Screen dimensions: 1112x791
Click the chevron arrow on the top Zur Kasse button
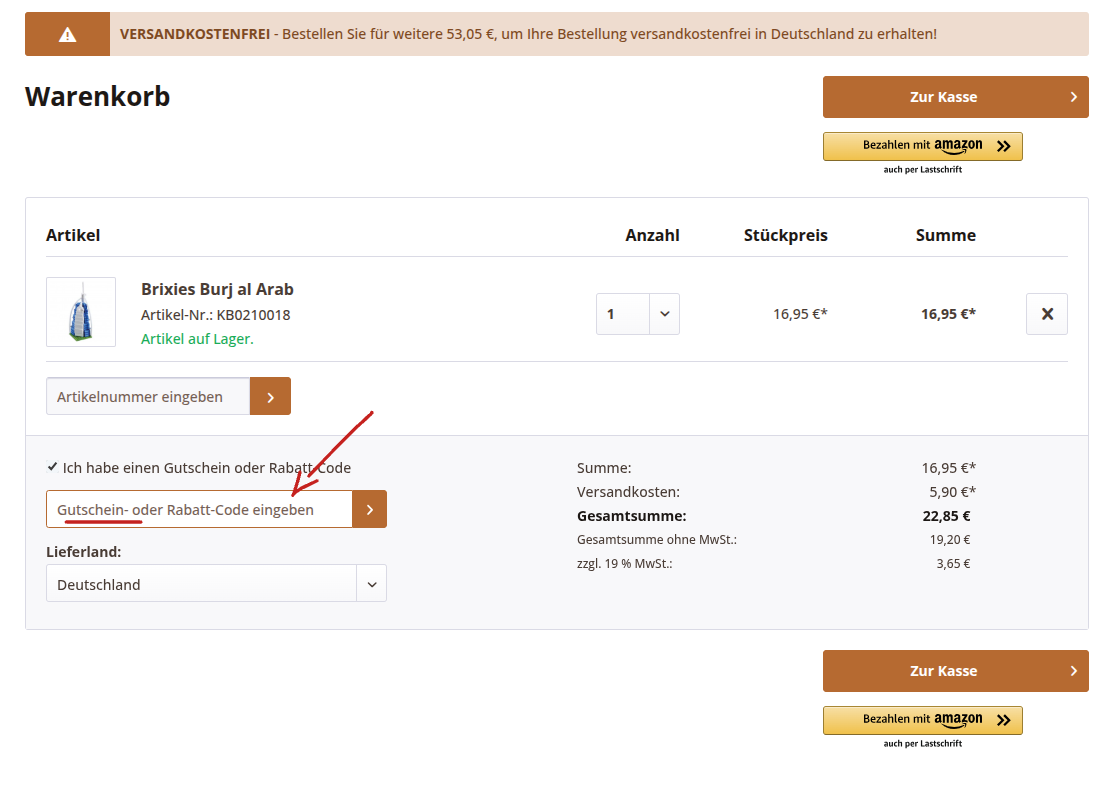click(1073, 97)
